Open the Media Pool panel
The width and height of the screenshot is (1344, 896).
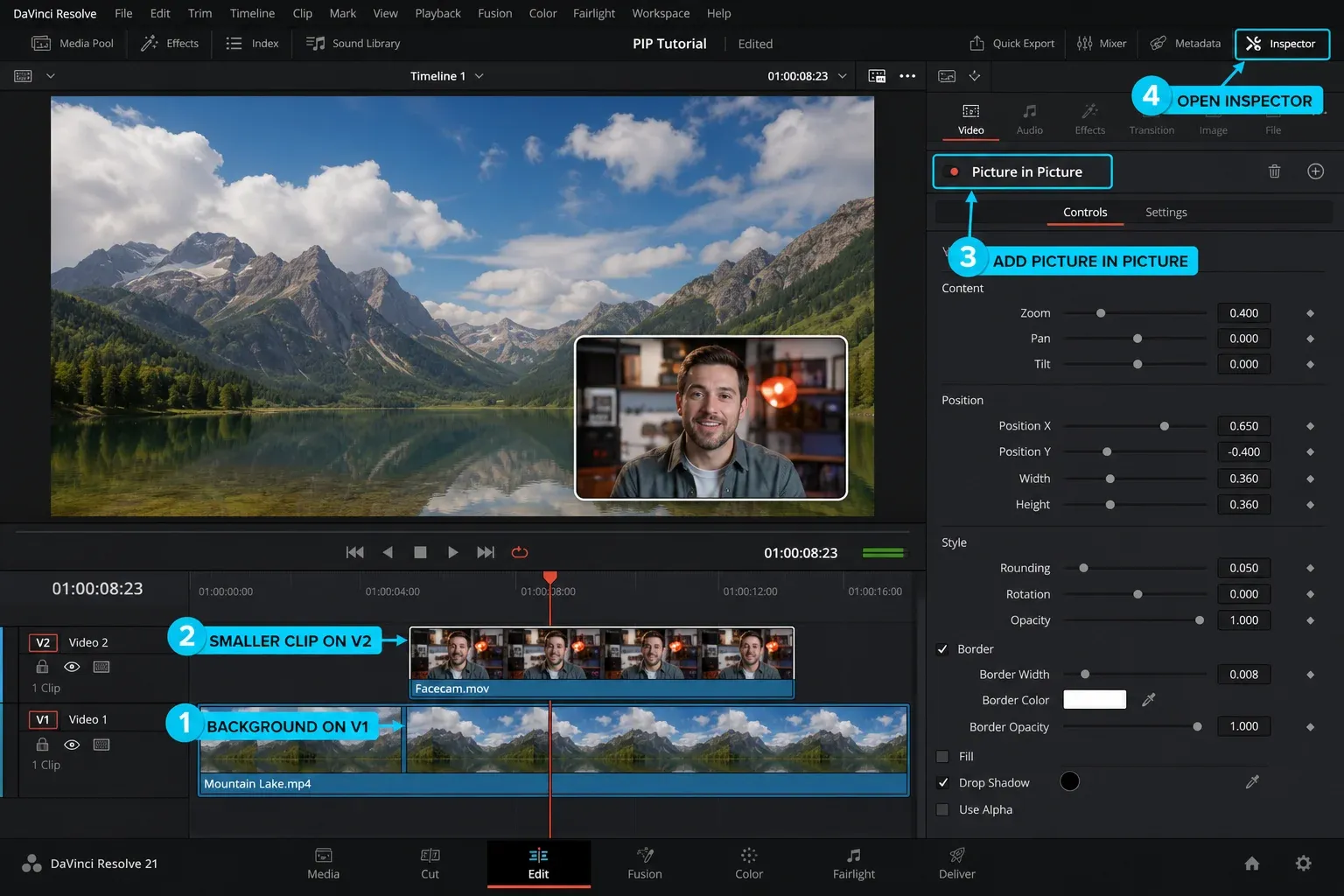(73, 43)
